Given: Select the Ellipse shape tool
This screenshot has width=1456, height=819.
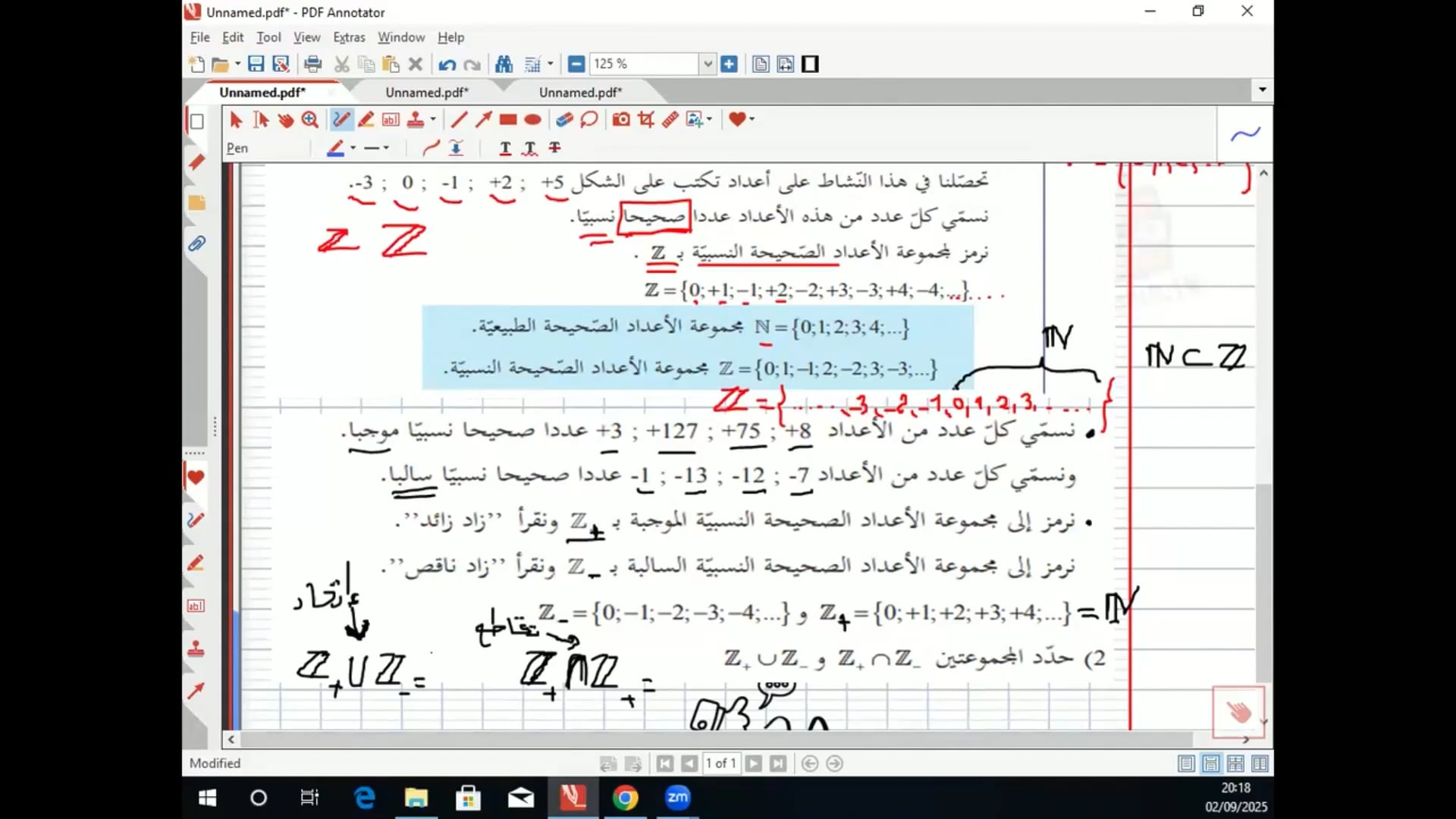Looking at the screenshot, I should click(x=533, y=119).
